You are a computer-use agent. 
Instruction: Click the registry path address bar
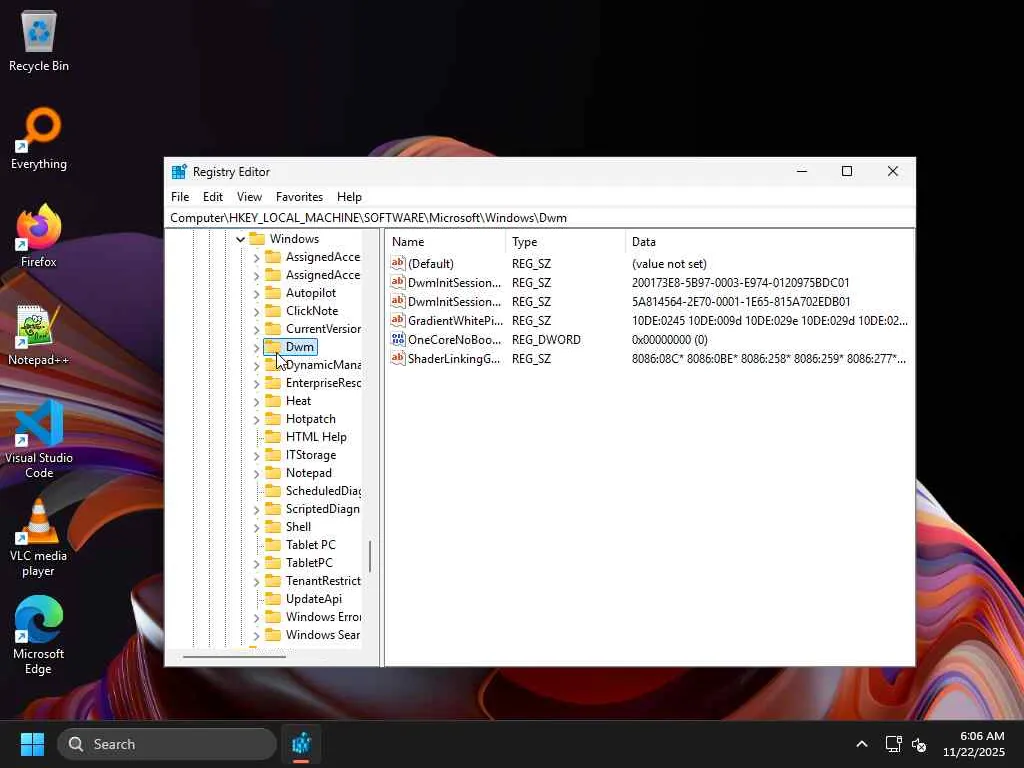coord(539,217)
